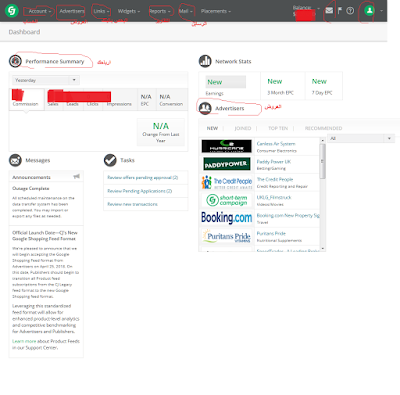Click the advertiser list scrollbar down arrow
Screen dimensions: 400x395
322,249
